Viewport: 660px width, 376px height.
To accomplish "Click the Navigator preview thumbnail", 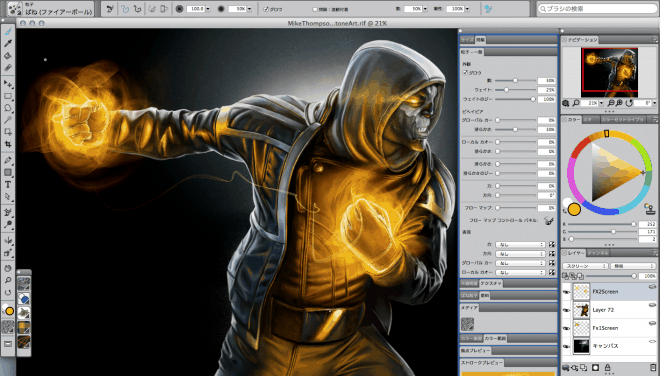I will point(609,72).
